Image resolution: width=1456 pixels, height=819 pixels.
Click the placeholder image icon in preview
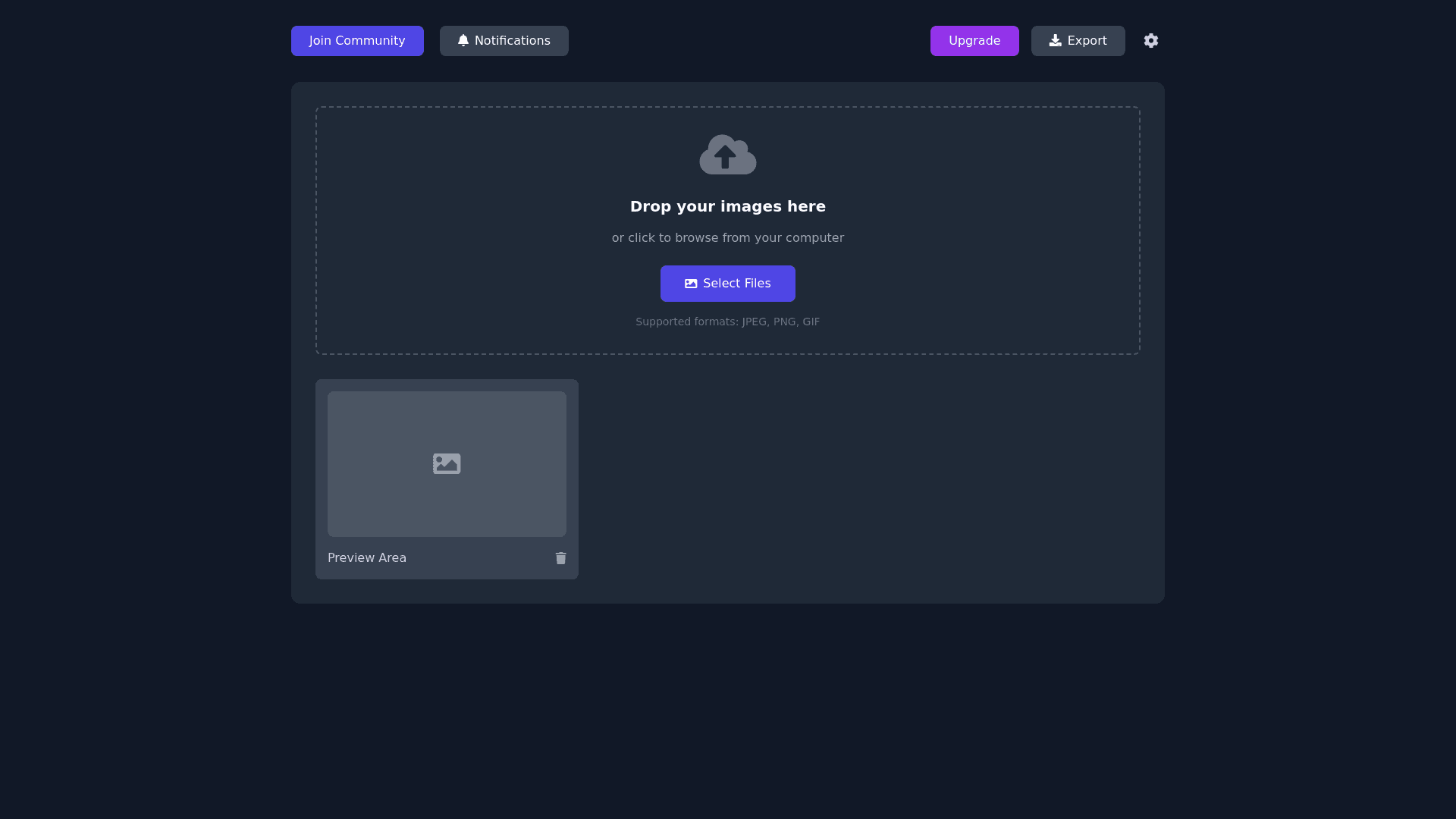click(x=447, y=463)
